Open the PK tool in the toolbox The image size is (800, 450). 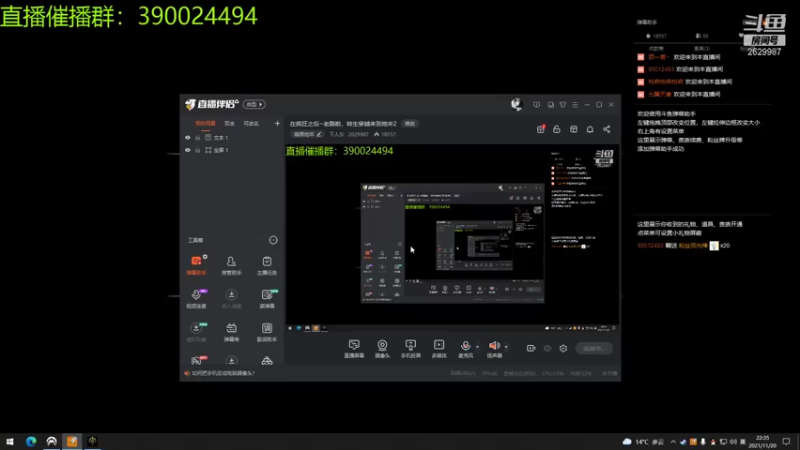(197, 360)
